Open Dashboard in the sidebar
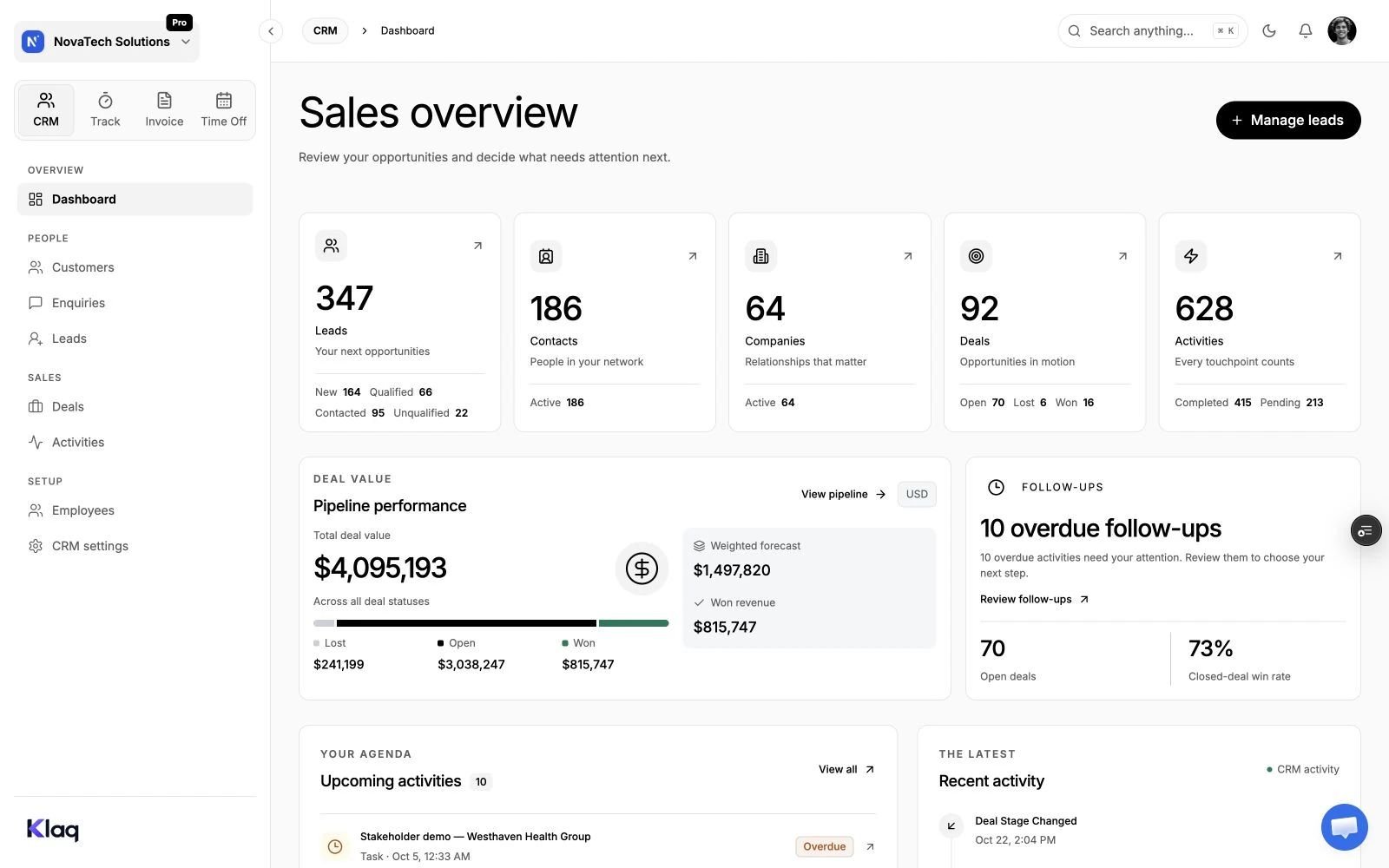Image resolution: width=1389 pixels, height=868 pixels. [135, 199]
